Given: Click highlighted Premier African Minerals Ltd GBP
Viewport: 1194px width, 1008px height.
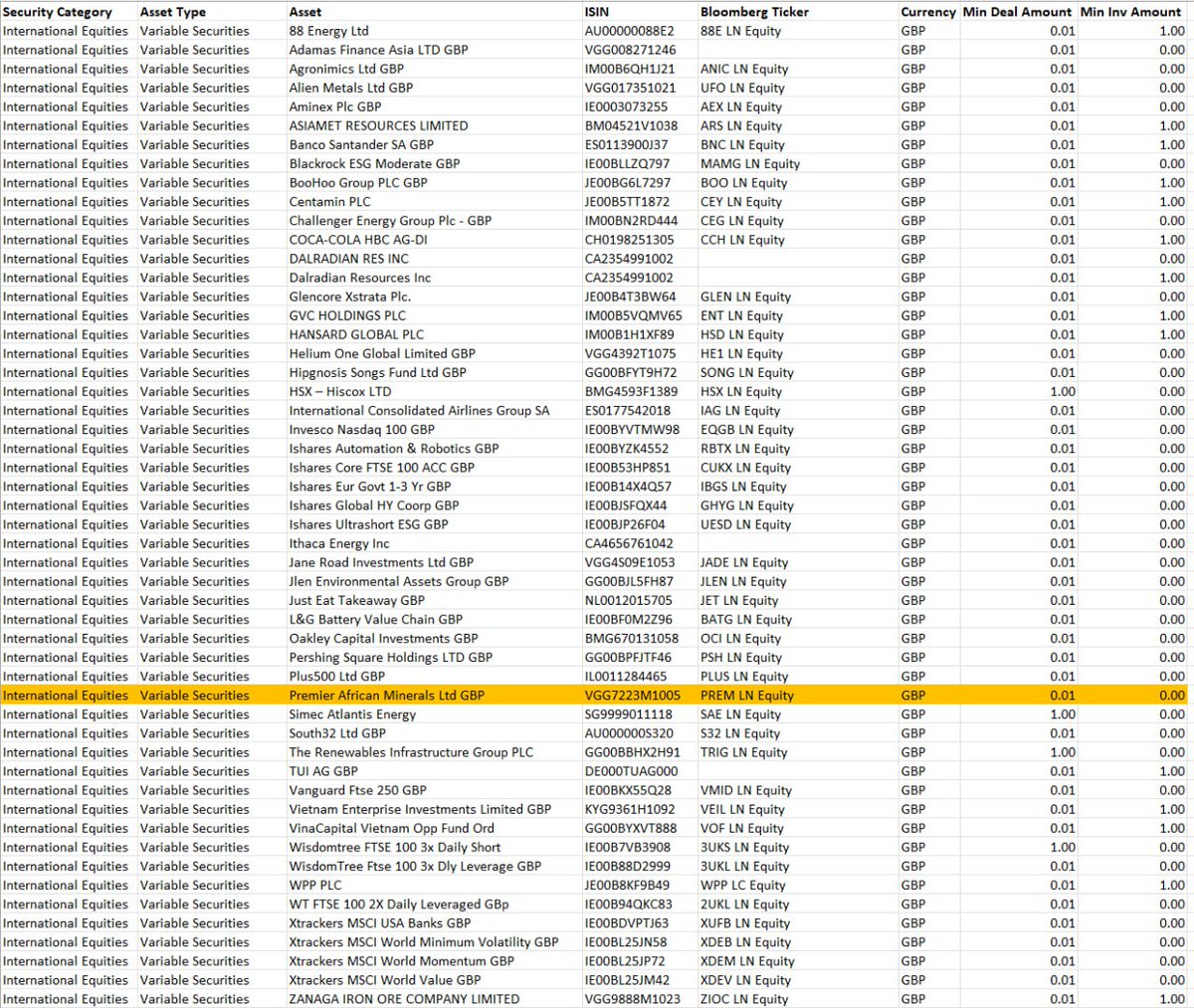Looking at the screenshot, I should 386,696.
